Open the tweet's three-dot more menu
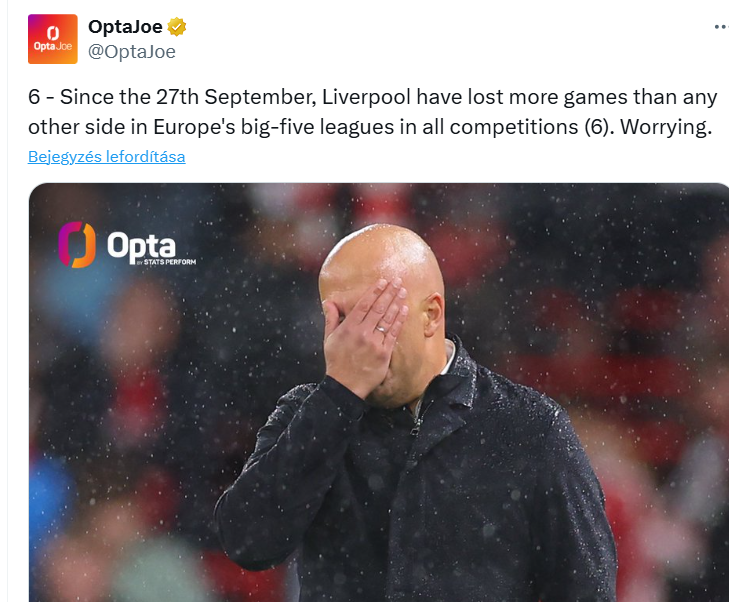729x602 pixels. (x=721, y=27)
